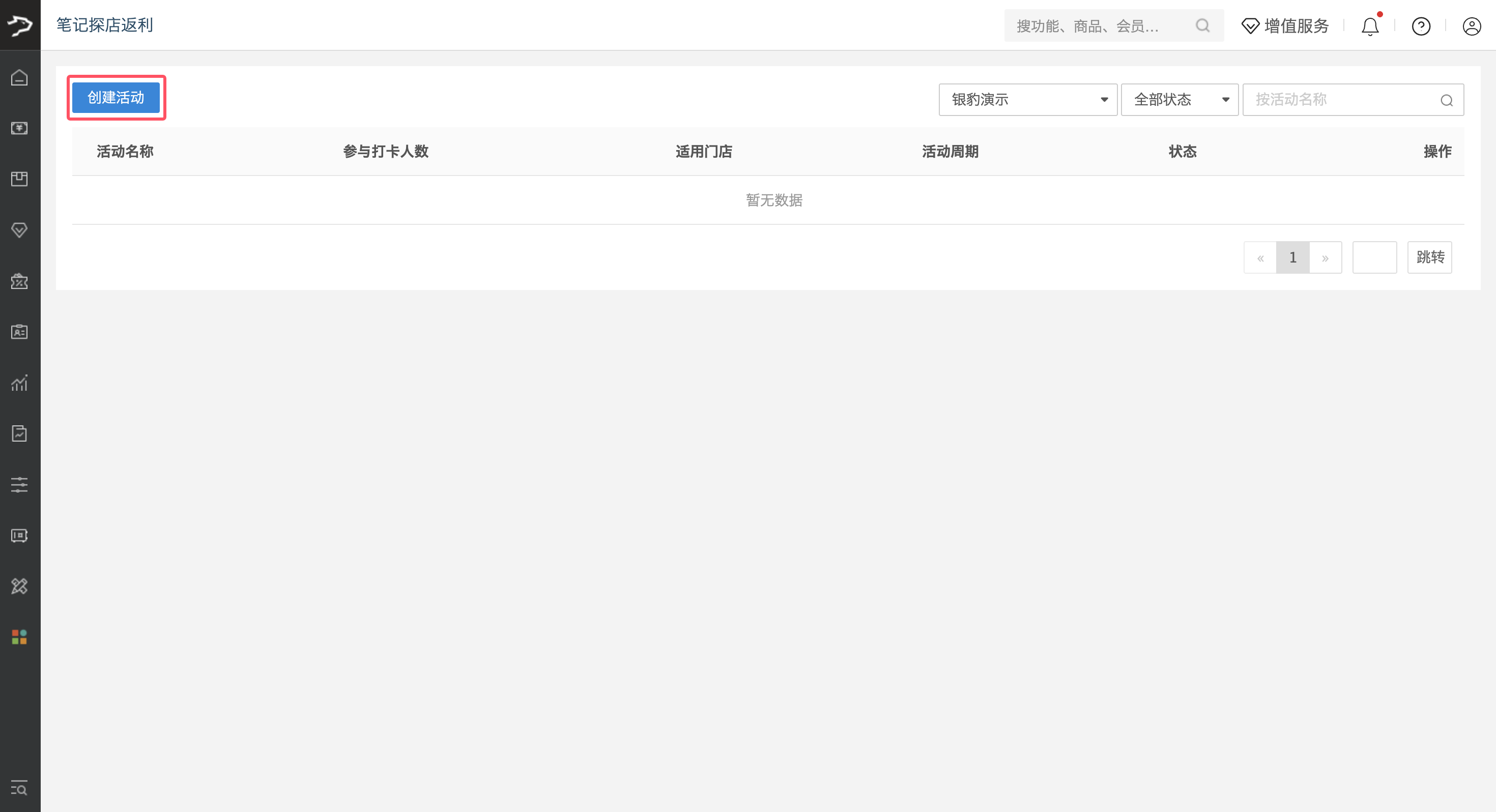
Task: Focus the 按活动名称 search field
Action: (1353, 100)
